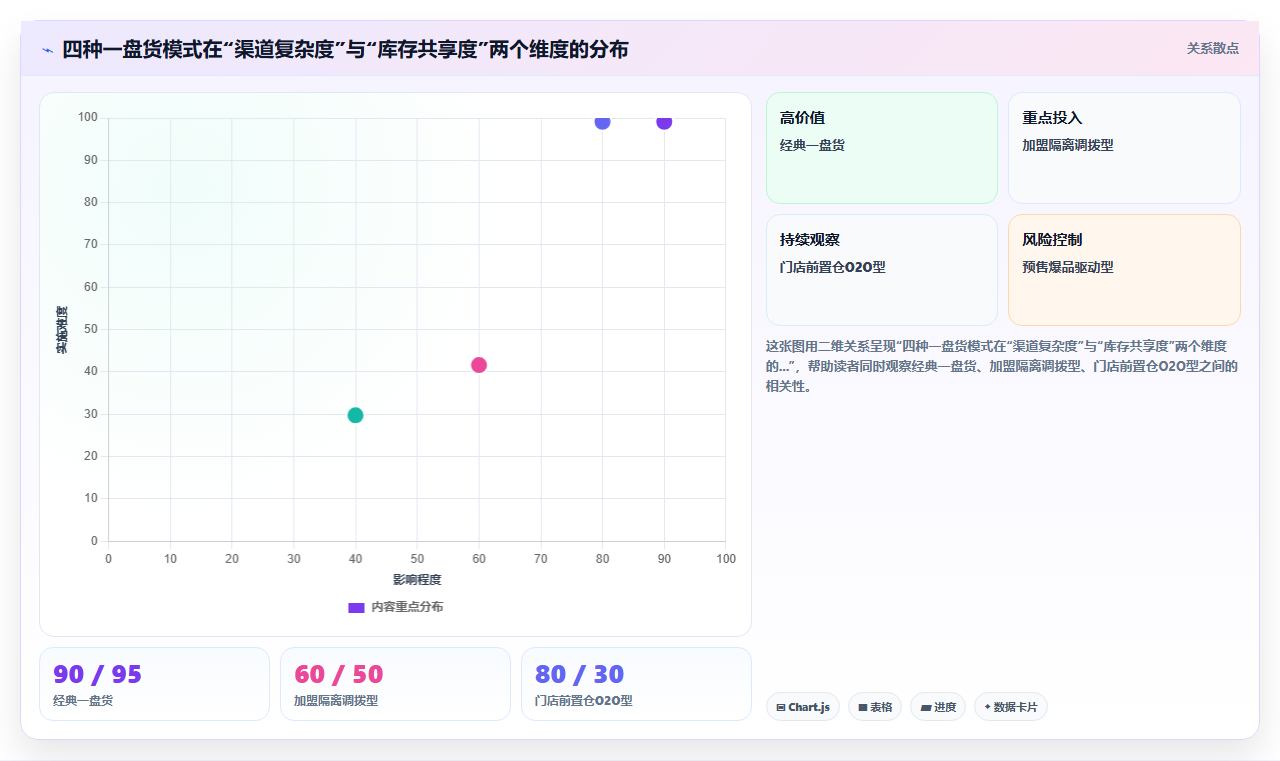Click the chart title about 四种一盘货模式

click(x=345, y=49)
